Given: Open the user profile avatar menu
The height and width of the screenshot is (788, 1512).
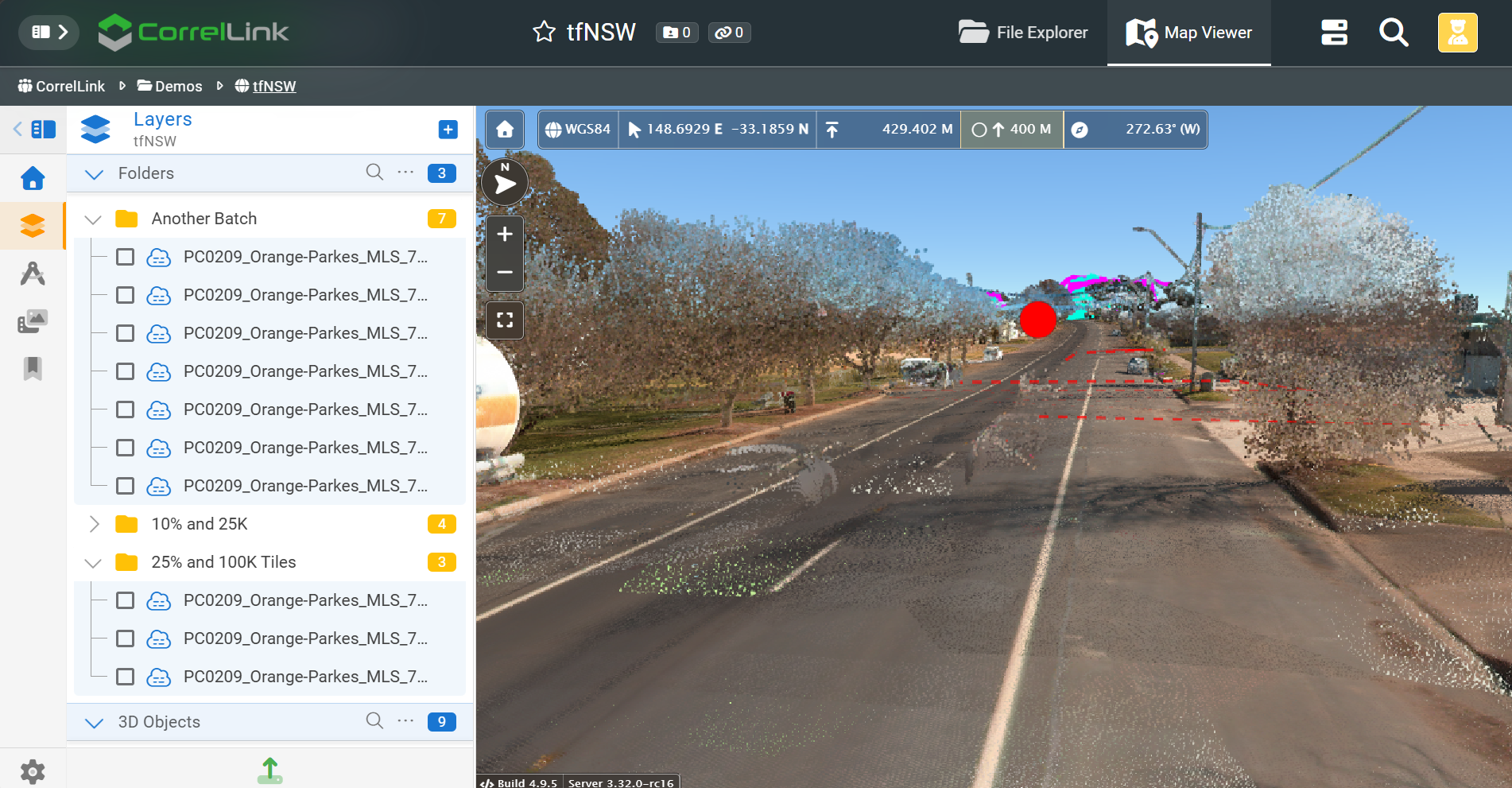Looking at the screenshot, I should [x=1458, y=33].
